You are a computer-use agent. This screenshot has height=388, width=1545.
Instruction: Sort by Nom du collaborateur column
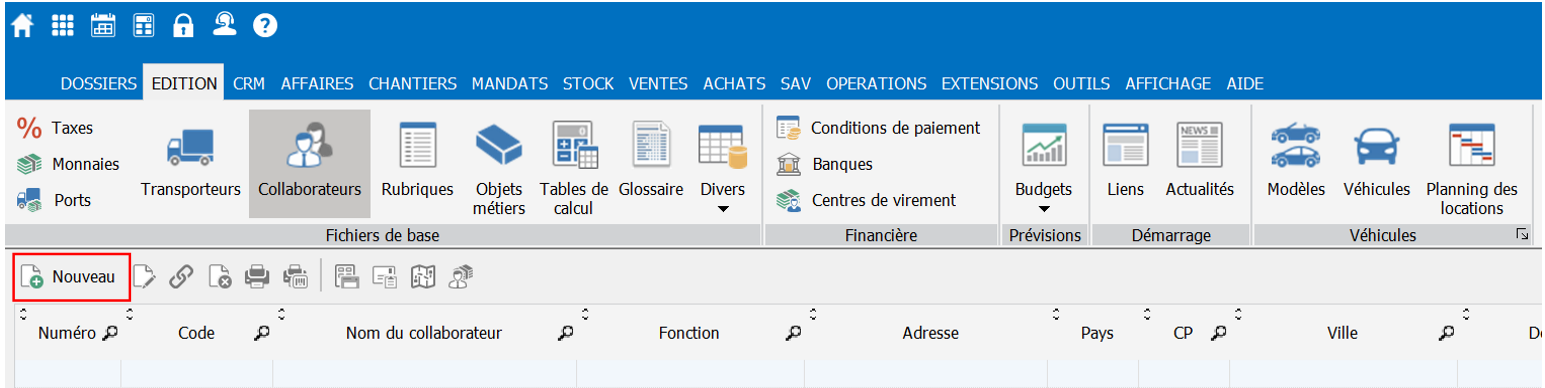coord(424,333)
